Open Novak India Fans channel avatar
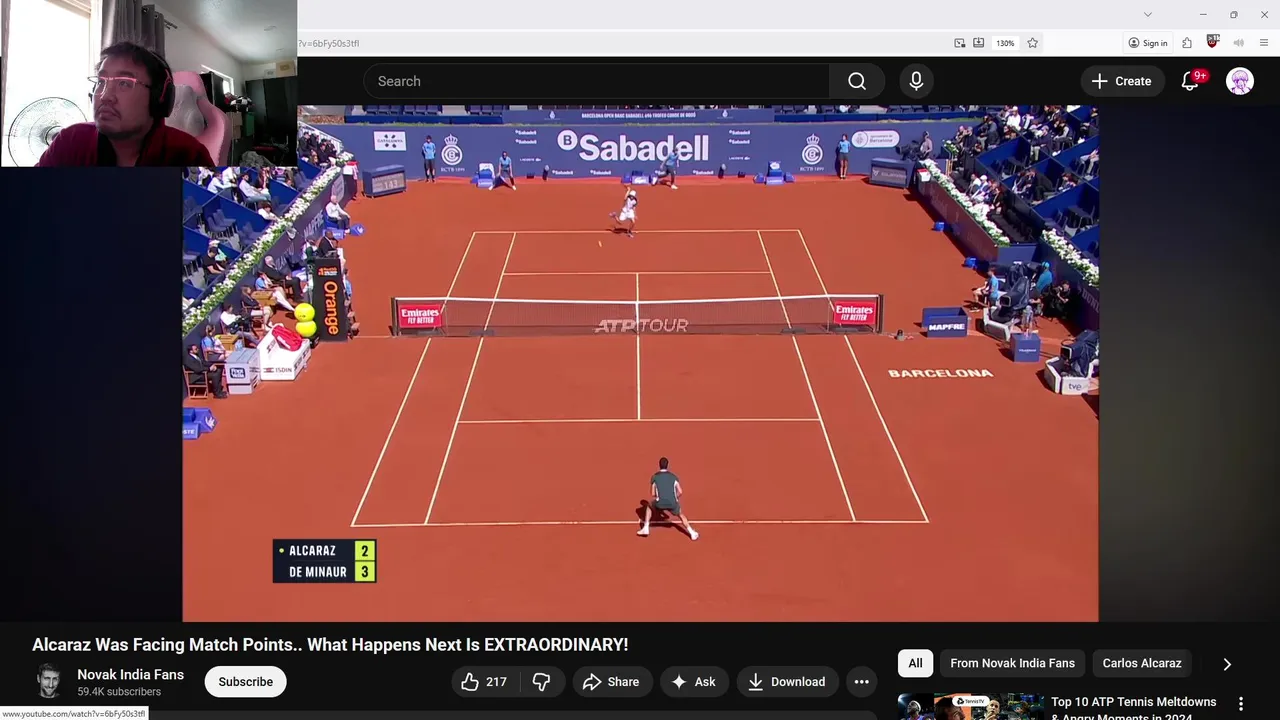Image resolution: width=1280 pixels, height=720 pixels. [x=49, y=682]
